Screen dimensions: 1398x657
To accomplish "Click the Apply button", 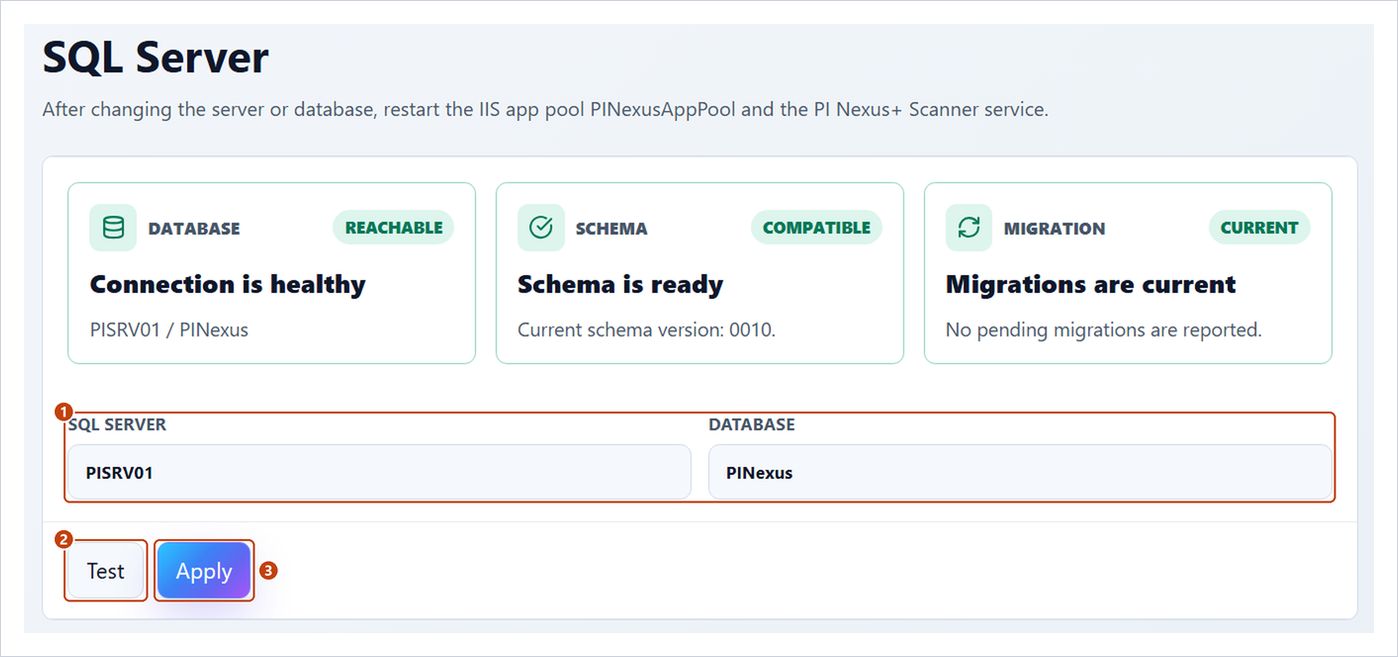I will pos(204,571).
